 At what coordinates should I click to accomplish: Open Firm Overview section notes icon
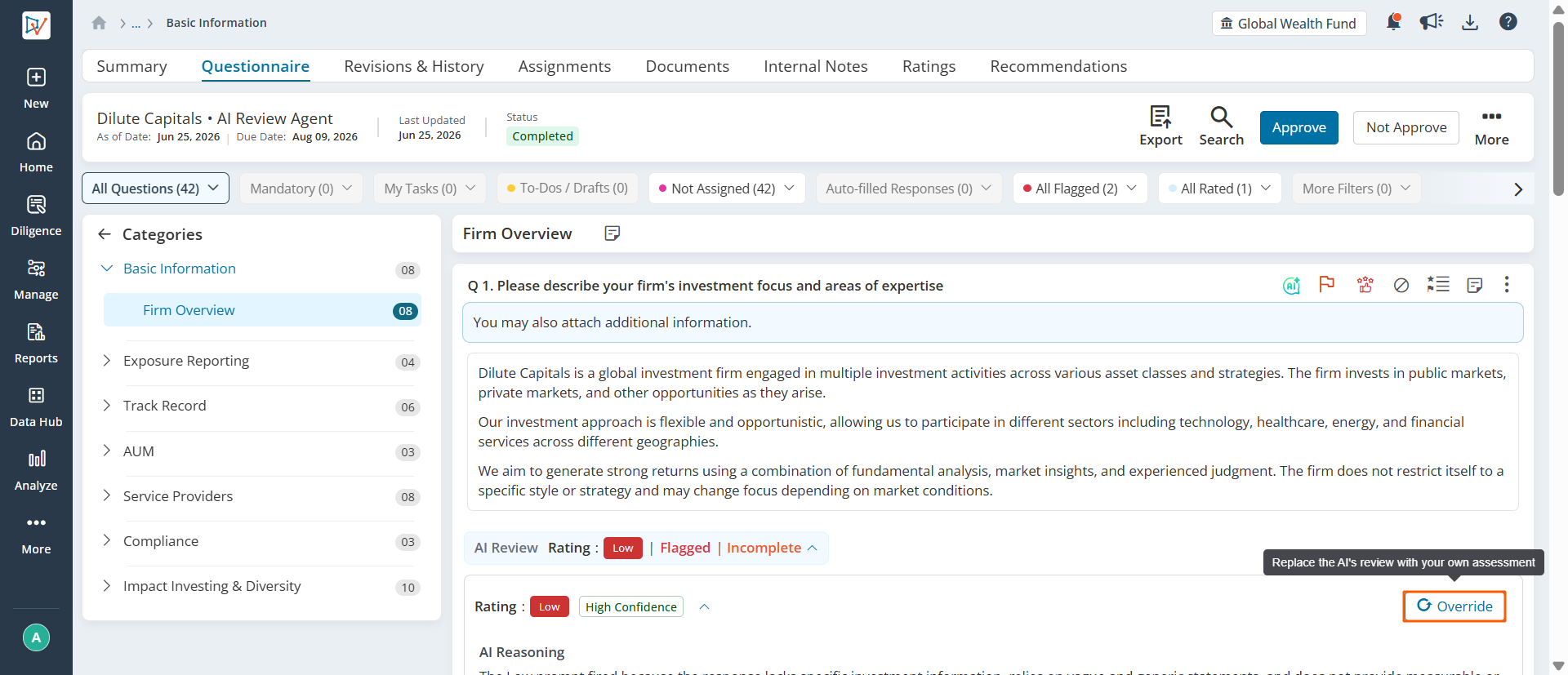pos(612,233)
